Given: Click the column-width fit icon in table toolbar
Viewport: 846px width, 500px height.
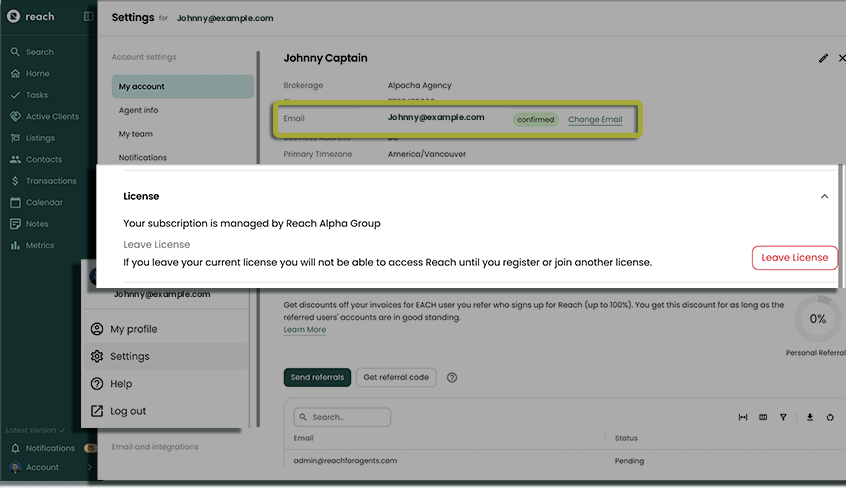Looking at the screenshot, I should 743,417.
